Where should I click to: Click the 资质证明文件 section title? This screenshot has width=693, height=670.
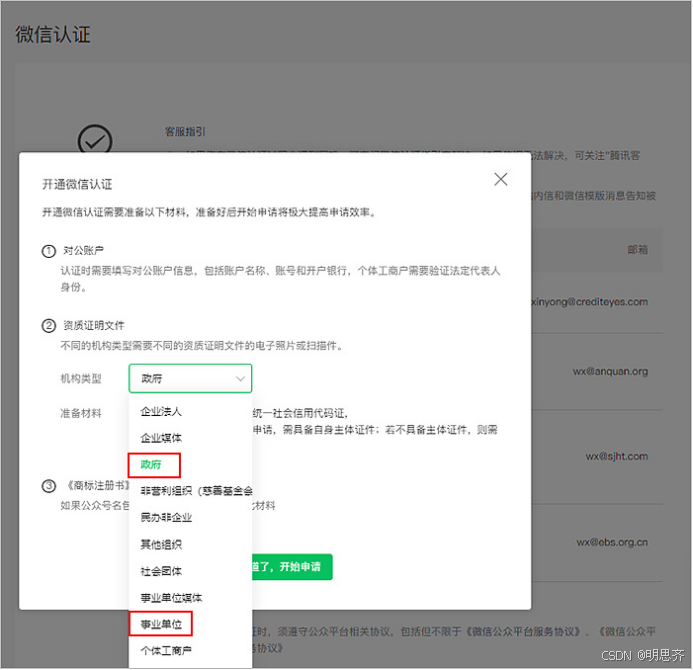pos(94,326)
